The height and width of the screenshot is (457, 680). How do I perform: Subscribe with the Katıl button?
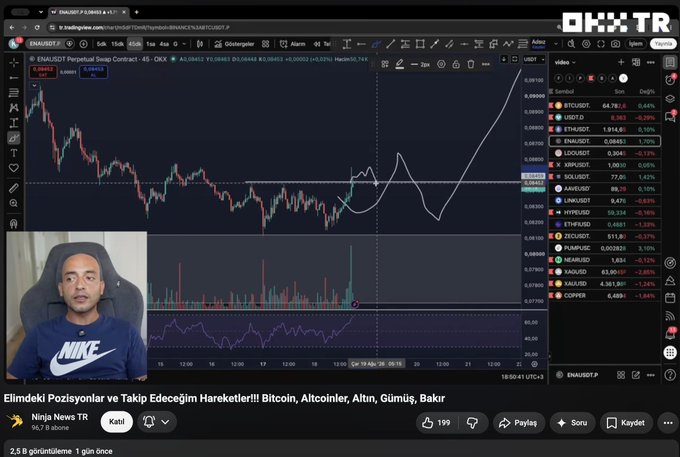click(117, 422)
